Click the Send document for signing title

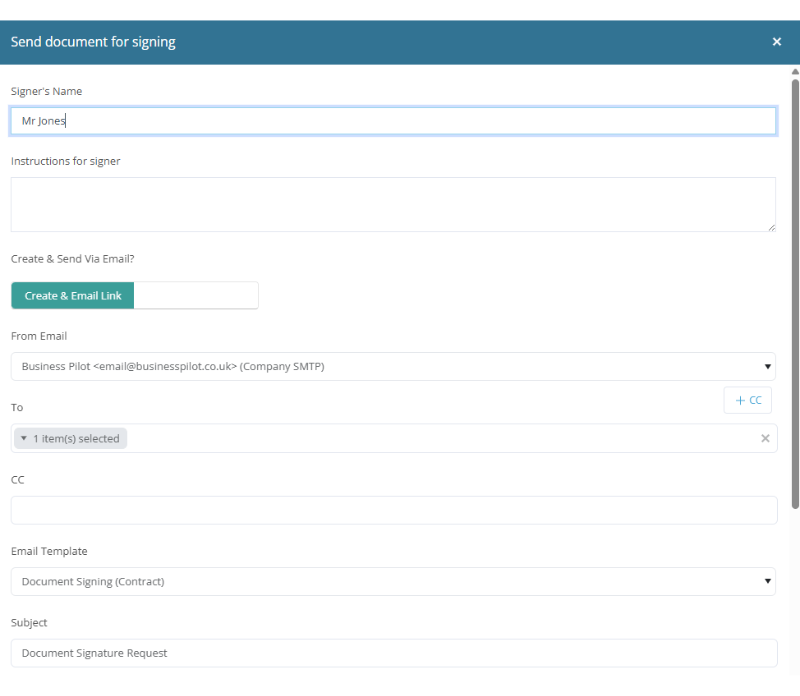tap(93, 42)
